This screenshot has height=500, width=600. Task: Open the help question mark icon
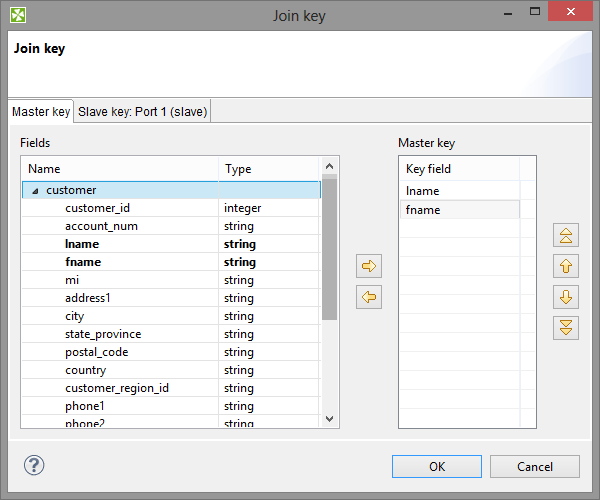click(34, 465)
